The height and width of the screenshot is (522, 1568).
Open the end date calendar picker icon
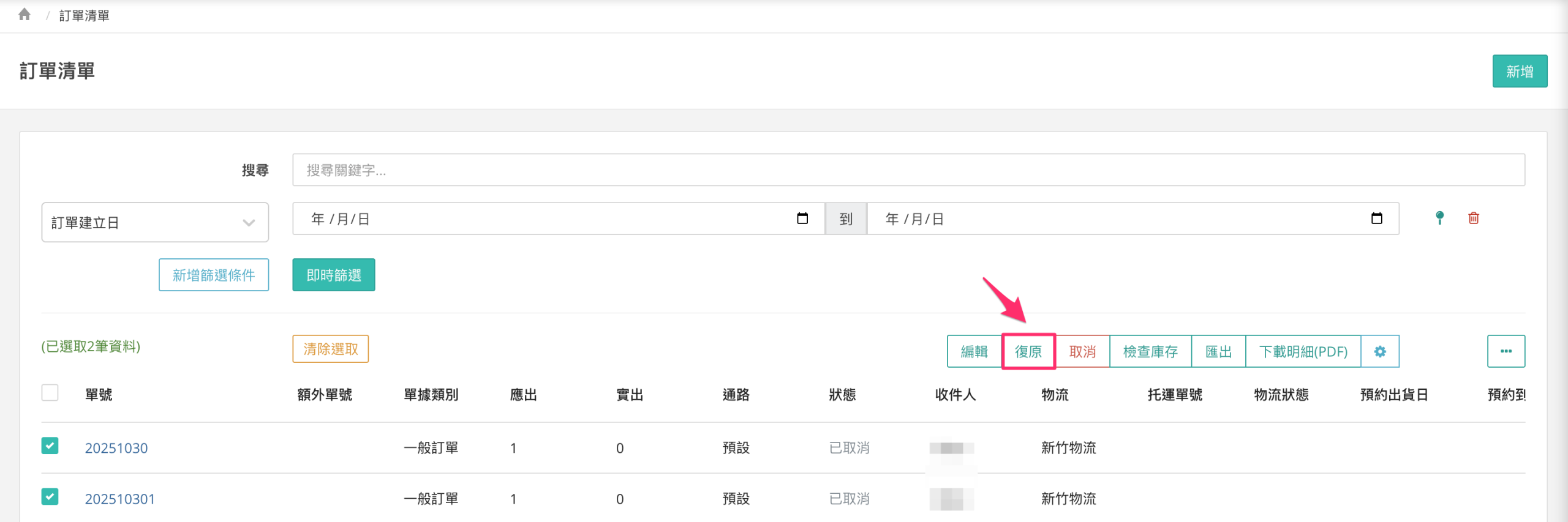point(1376,218)
